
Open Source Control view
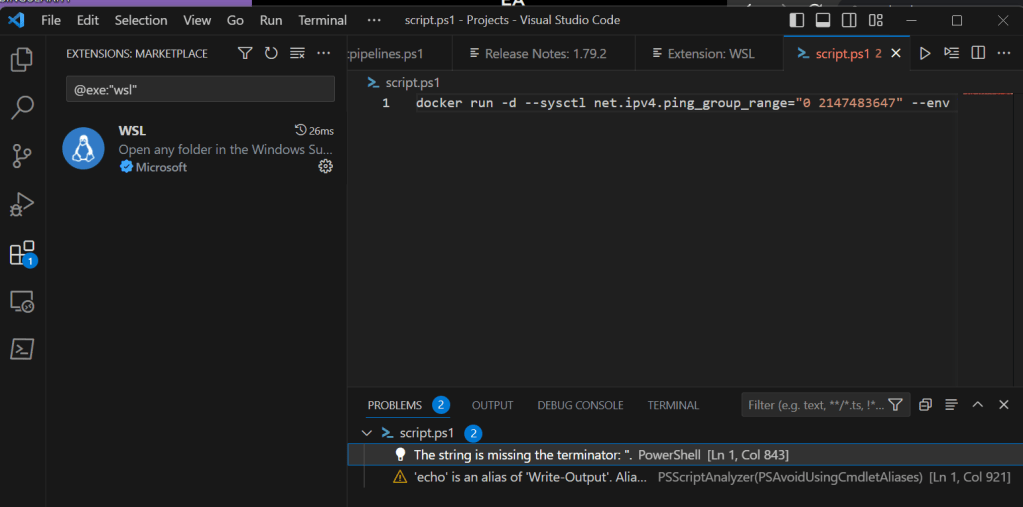tap(22, 157)
